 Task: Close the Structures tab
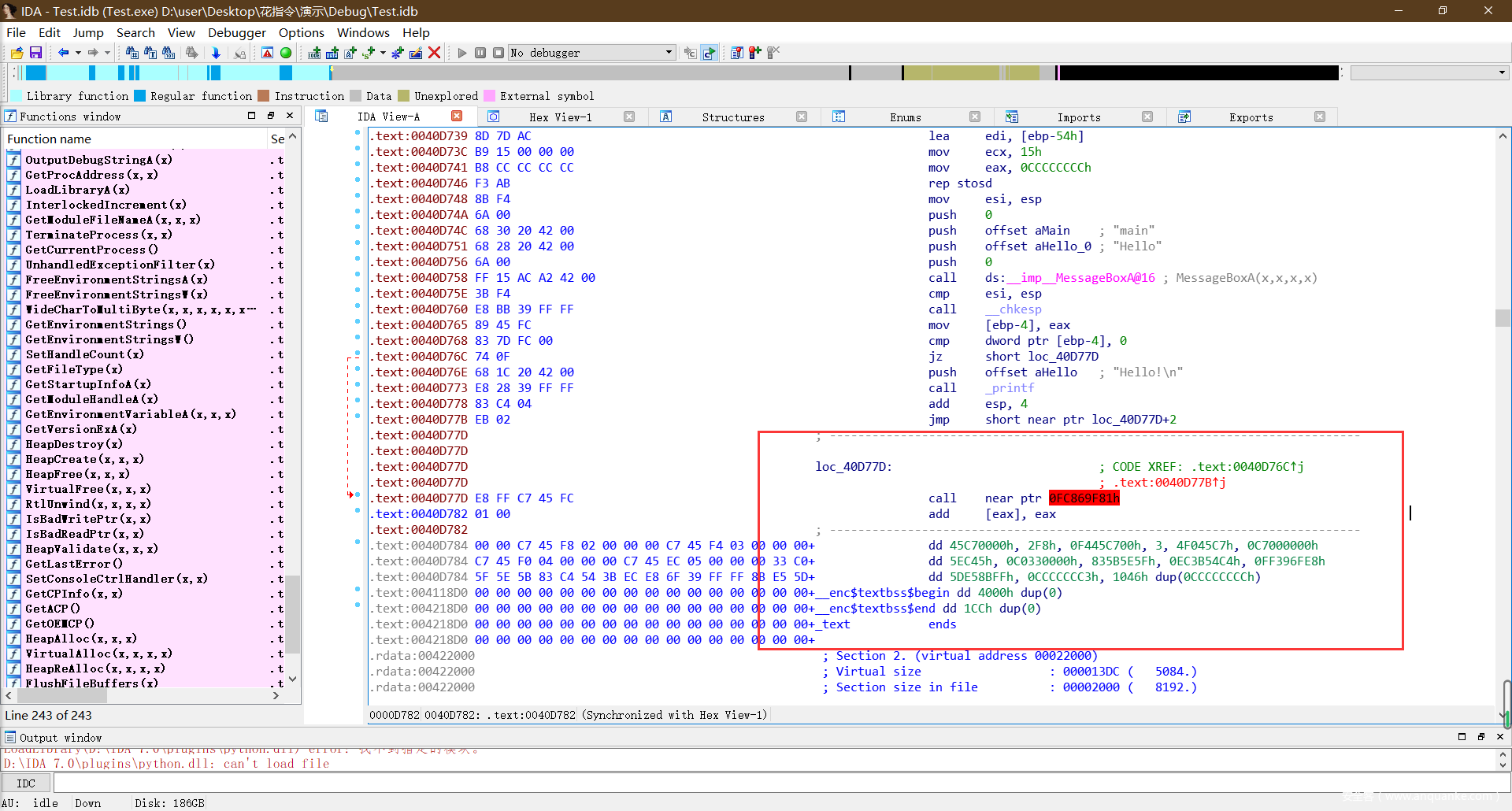[x=802, y=117]
